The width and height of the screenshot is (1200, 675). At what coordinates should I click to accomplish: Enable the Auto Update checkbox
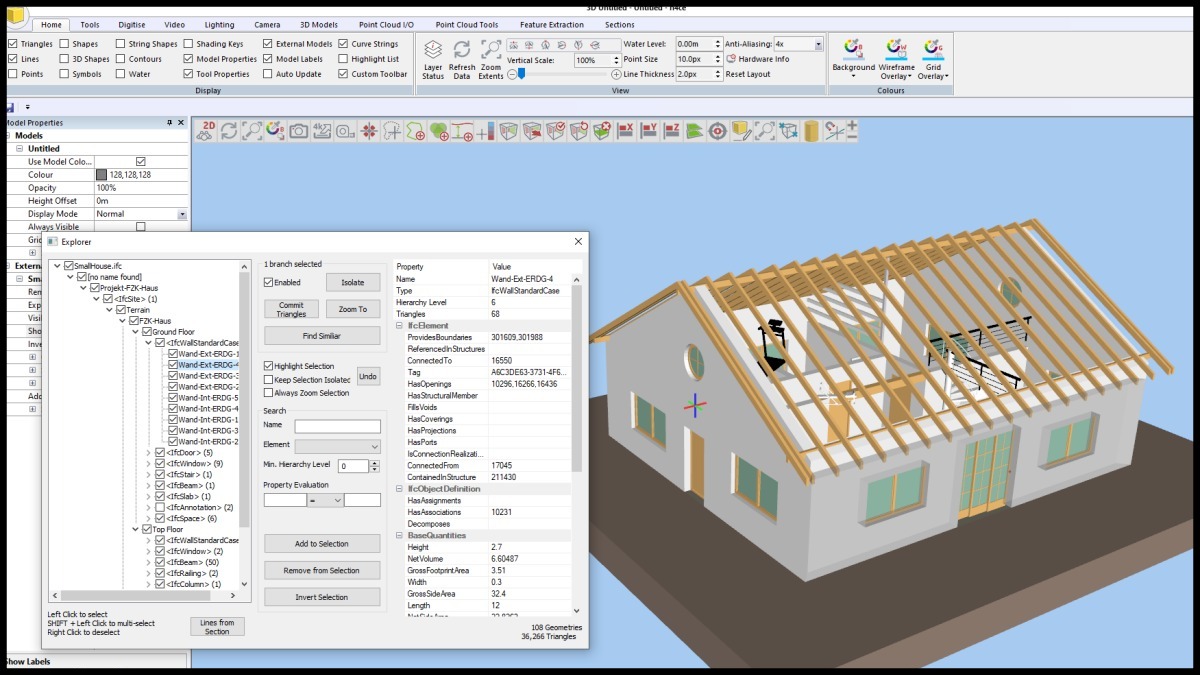268,74
